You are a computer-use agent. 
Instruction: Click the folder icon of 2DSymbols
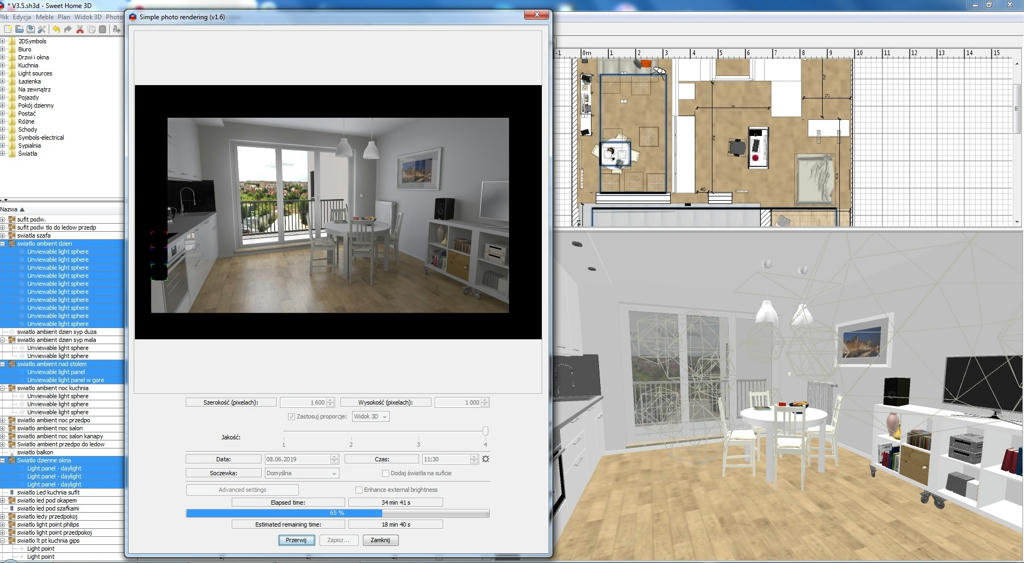pos(12,41)
